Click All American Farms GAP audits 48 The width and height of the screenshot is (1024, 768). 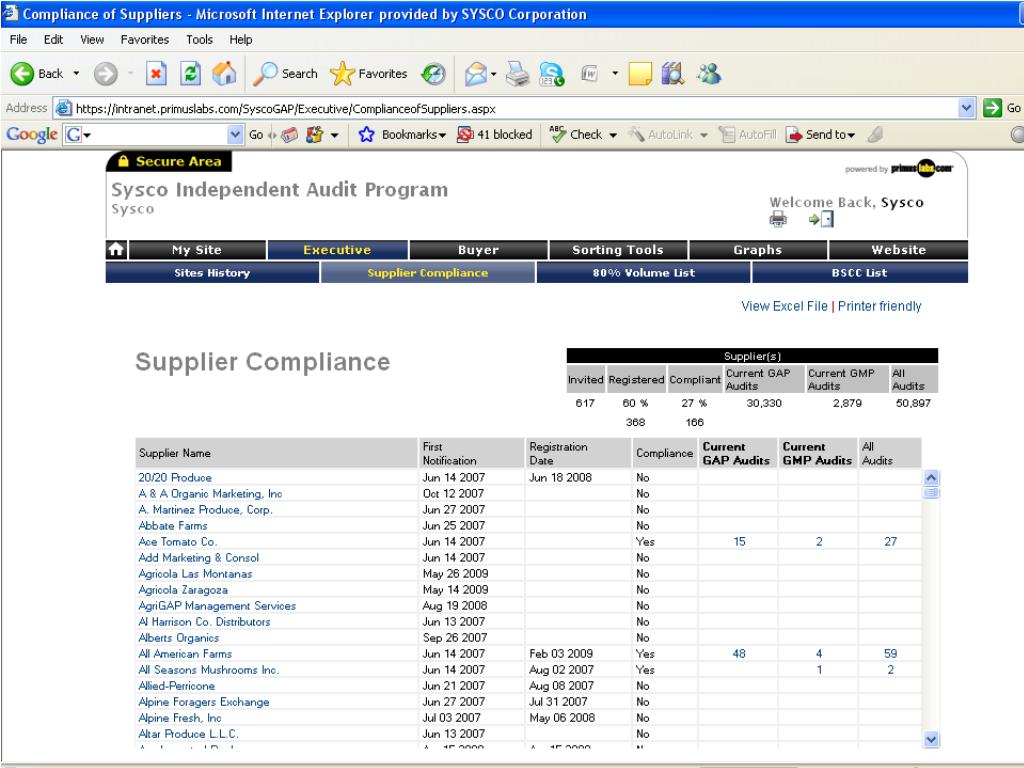739,654
